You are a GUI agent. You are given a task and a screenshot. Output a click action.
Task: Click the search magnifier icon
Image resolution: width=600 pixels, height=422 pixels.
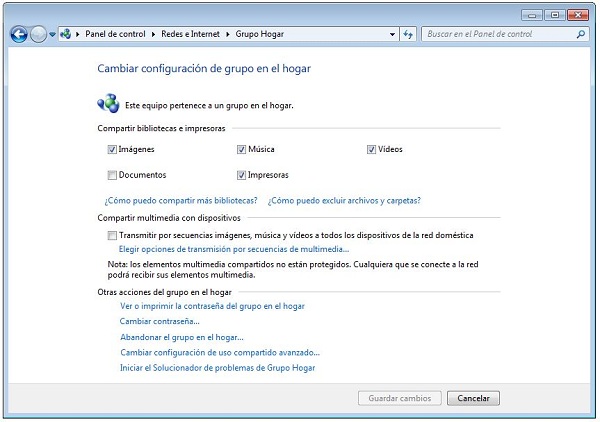(581, 34)
